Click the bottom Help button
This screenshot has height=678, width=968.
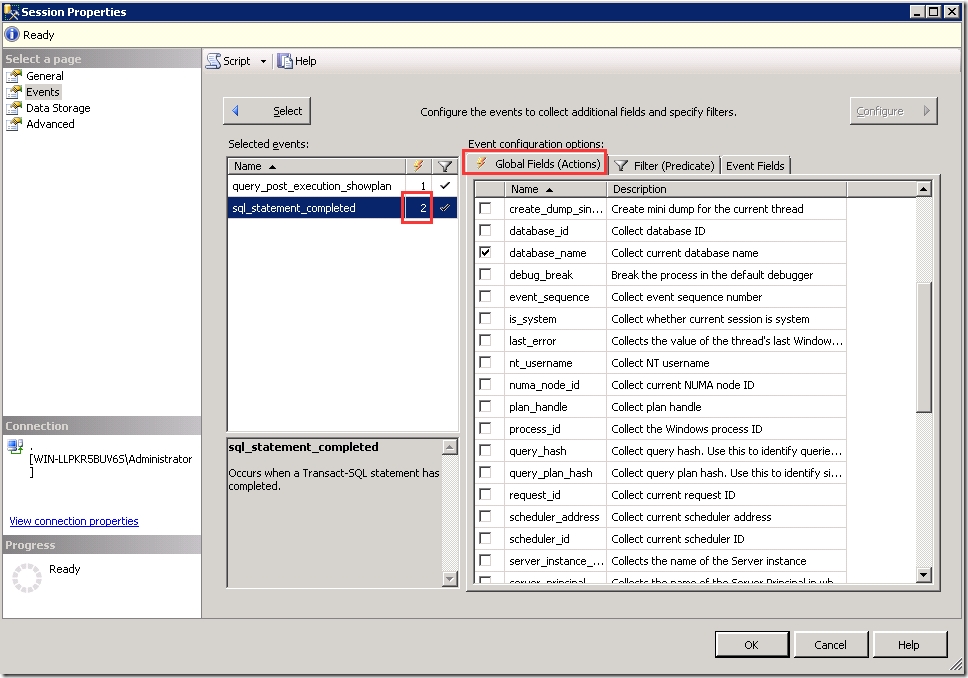tap(909, 645)
